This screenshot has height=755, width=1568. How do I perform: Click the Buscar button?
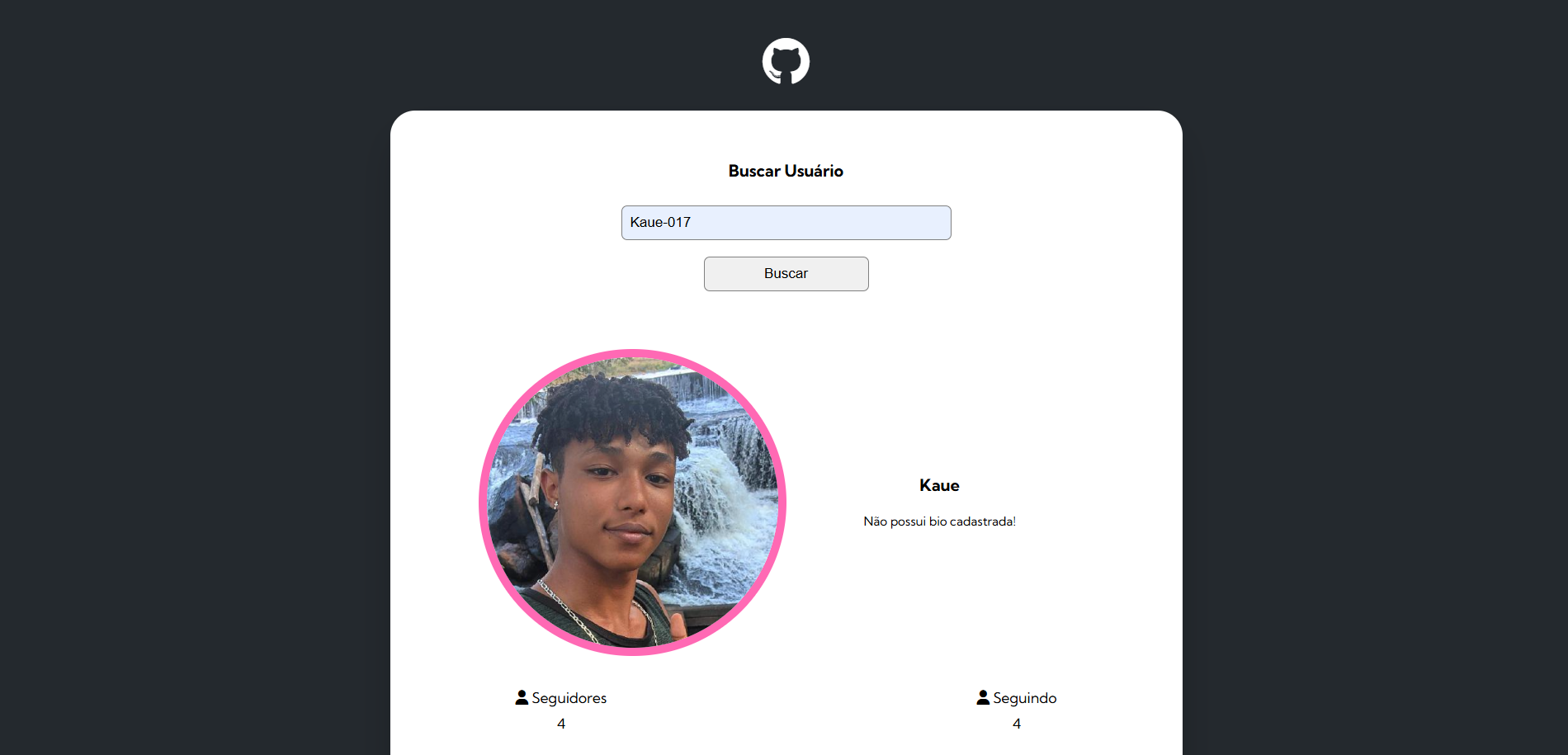point(786,274)
